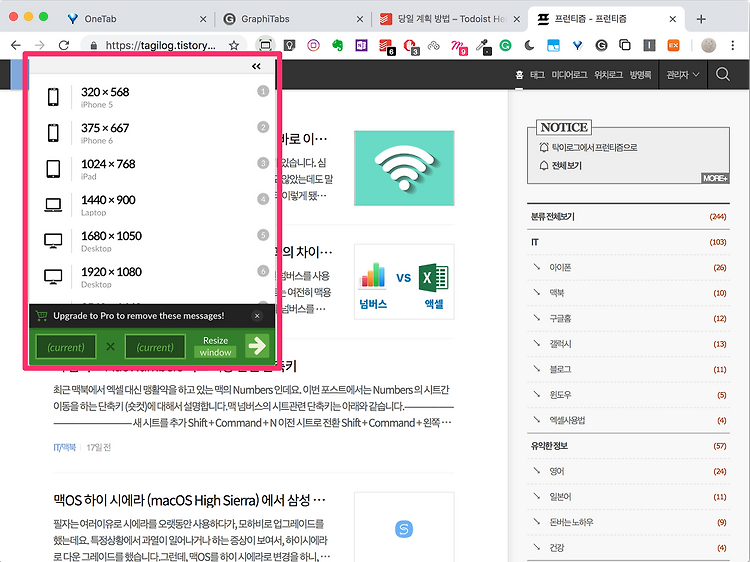Select the 1024 × 768 iPad preset
750x562 pixels.
152,169
